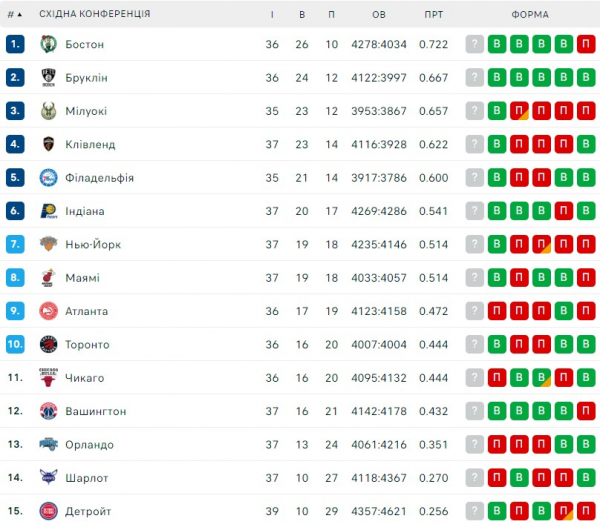
Task: Click the Toronto Raptors team logo
Action: click(49, 344)
